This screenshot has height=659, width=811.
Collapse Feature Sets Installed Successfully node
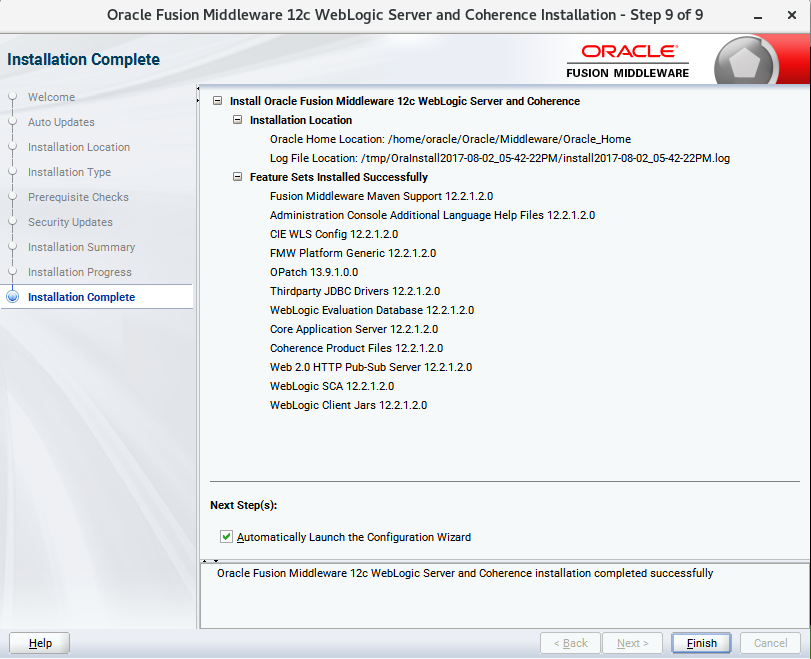[x=238, y=177]
